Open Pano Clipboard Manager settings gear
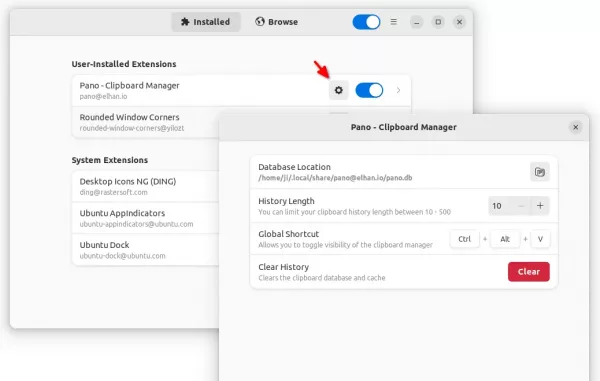This screenshot has height=381, width=600. tap(339, 90)
